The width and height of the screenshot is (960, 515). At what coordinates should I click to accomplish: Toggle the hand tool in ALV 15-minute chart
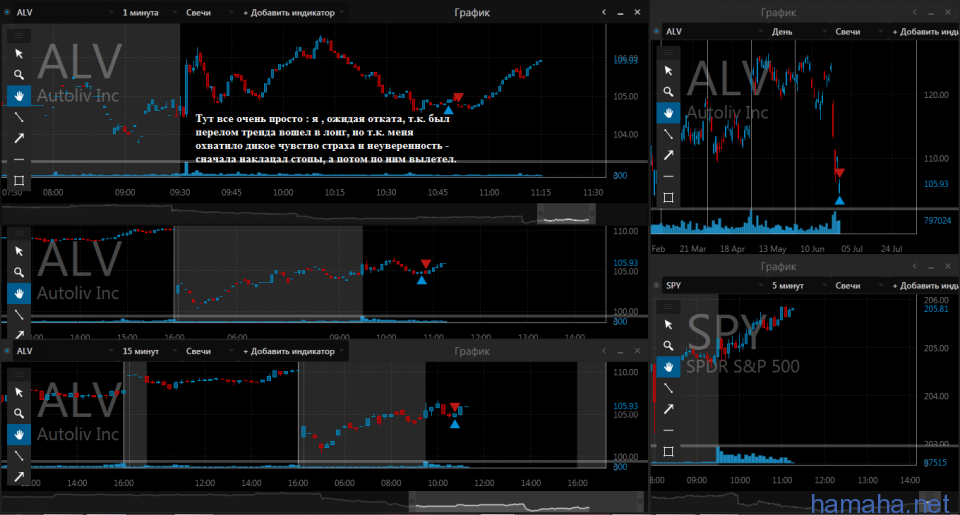click(19, 435)
